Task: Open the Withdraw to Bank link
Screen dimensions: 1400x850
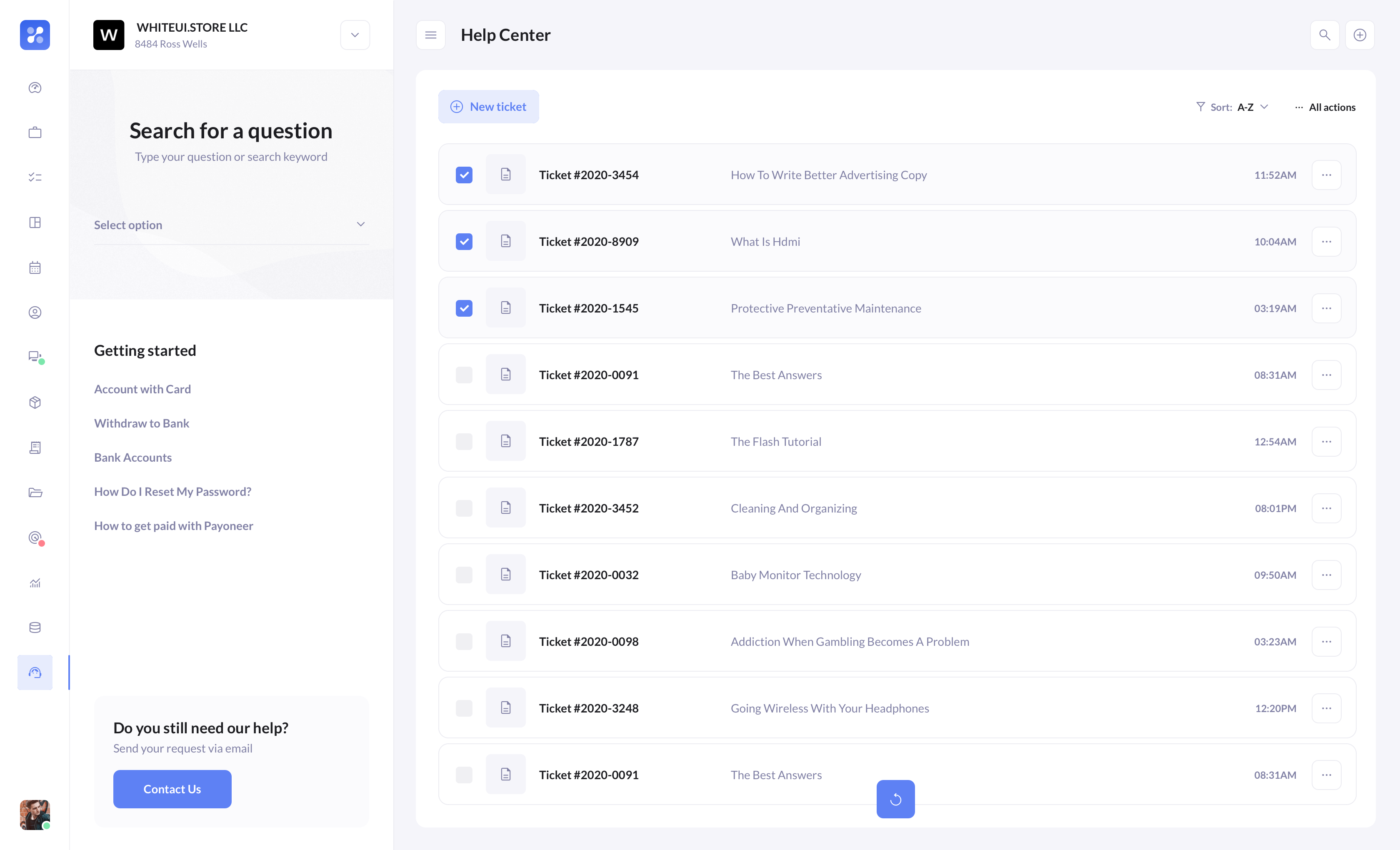Action: [142, 423]
